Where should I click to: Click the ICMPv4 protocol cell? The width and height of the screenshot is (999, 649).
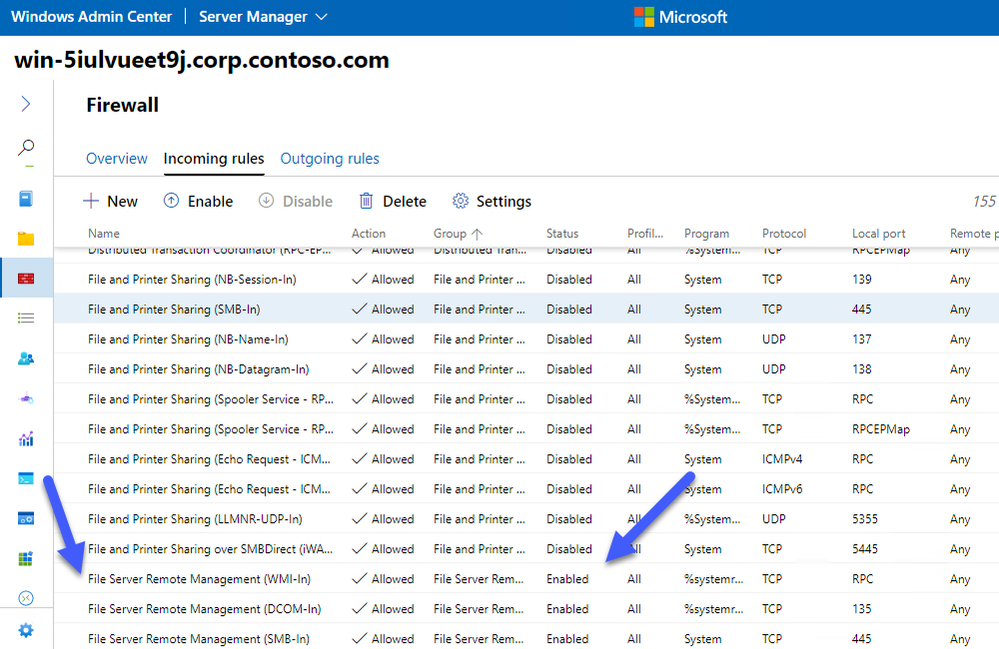(782, 459)
